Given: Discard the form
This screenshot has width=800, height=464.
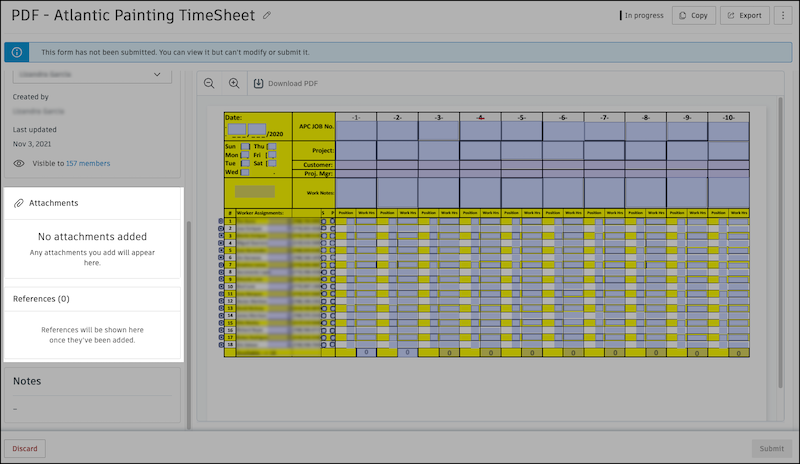Looking at the screenshot, I should pos(25,448).
